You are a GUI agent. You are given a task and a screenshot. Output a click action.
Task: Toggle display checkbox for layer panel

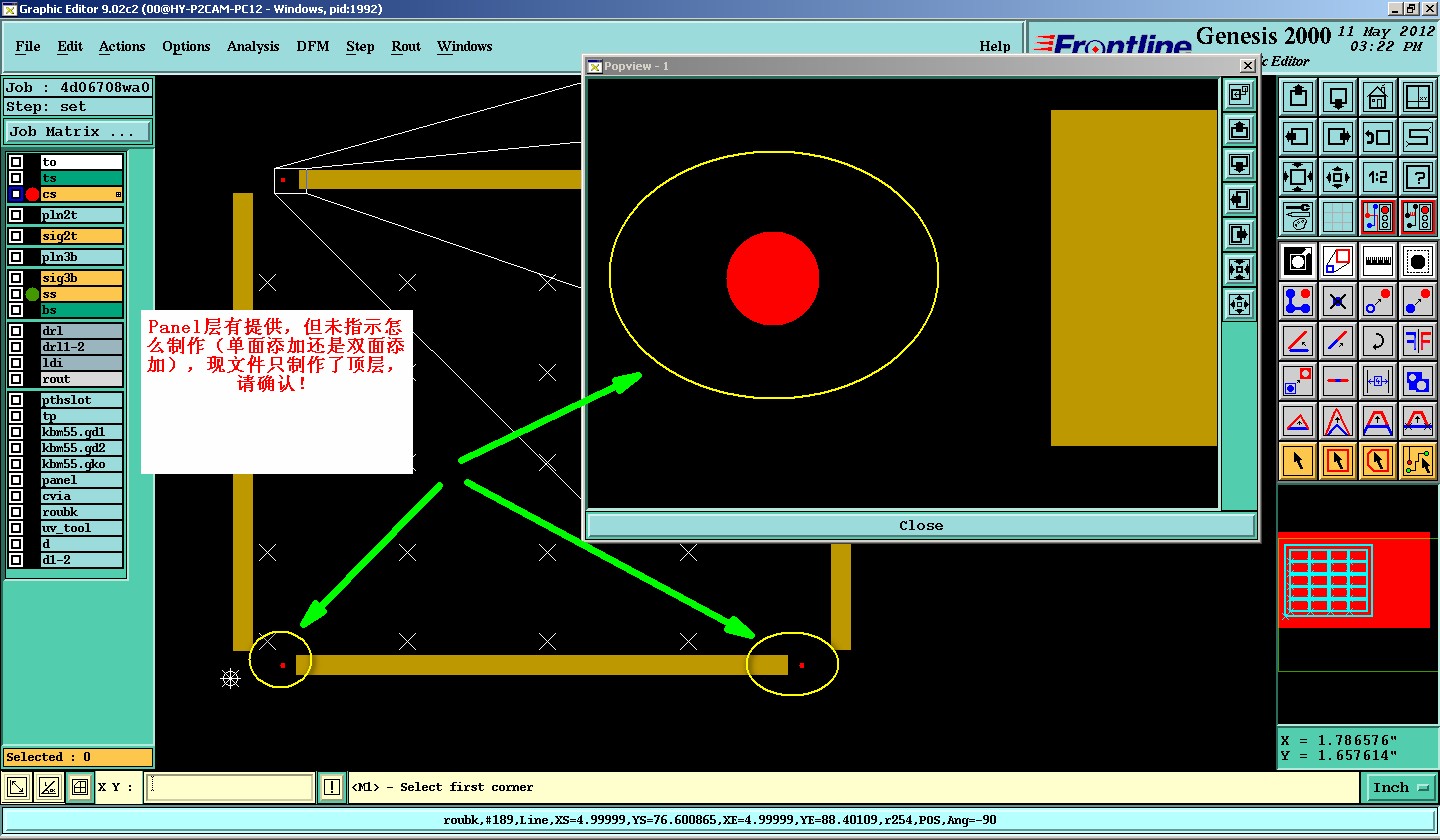[16, 480]
